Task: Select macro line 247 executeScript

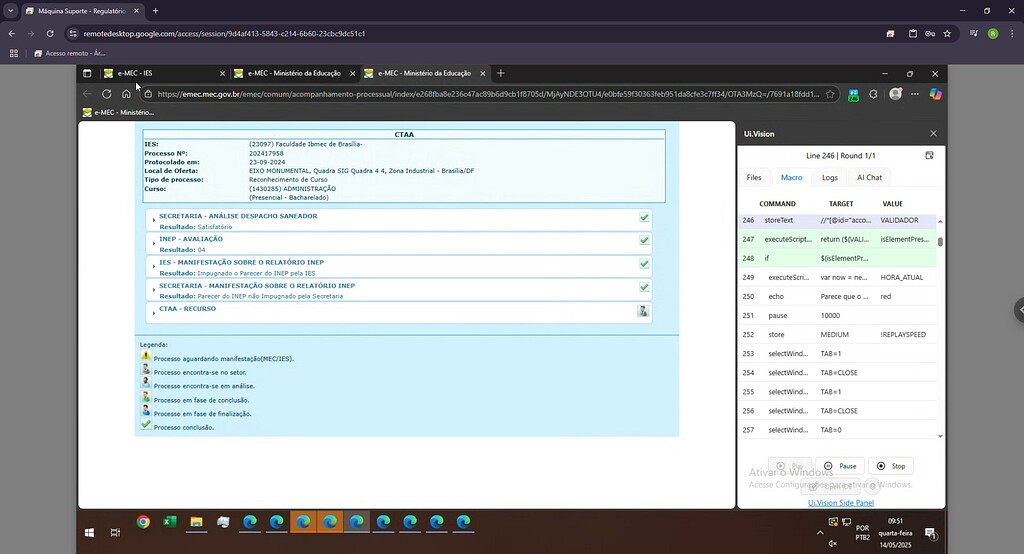Action: [x=838, y=240]
